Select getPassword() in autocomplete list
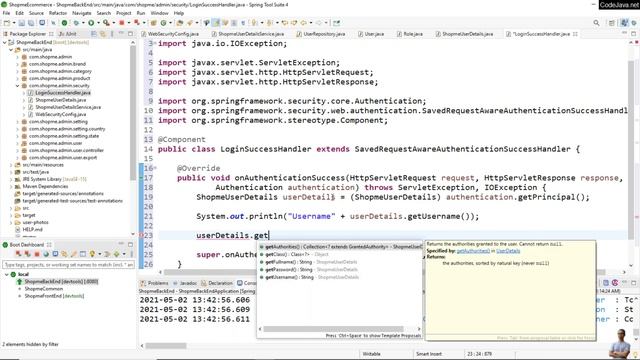 click(x=341, y=269)
